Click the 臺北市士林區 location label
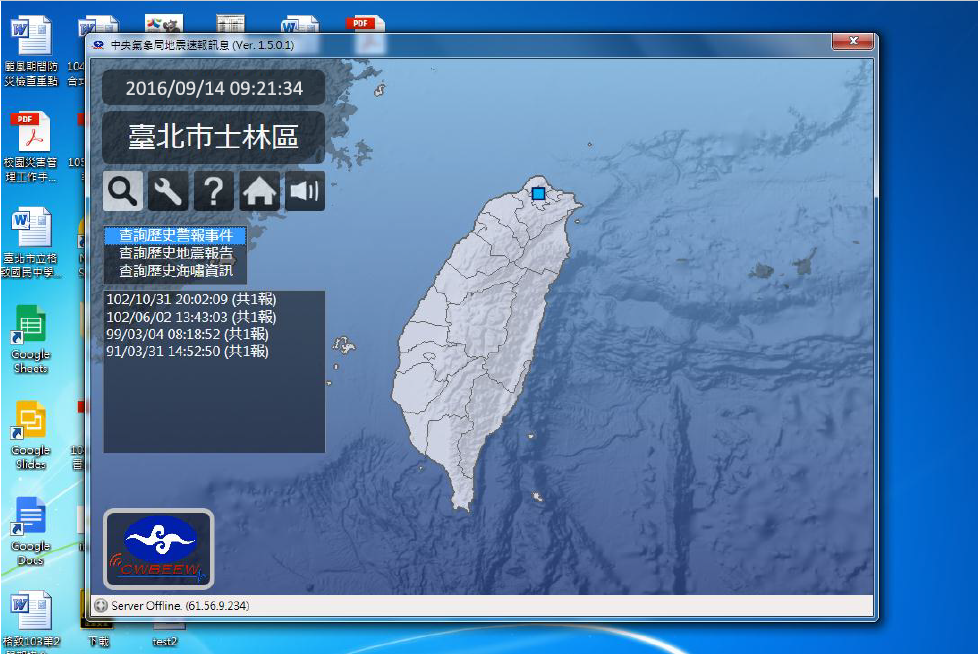The width and height of the screenshot is (980, 654). [213, 137]
